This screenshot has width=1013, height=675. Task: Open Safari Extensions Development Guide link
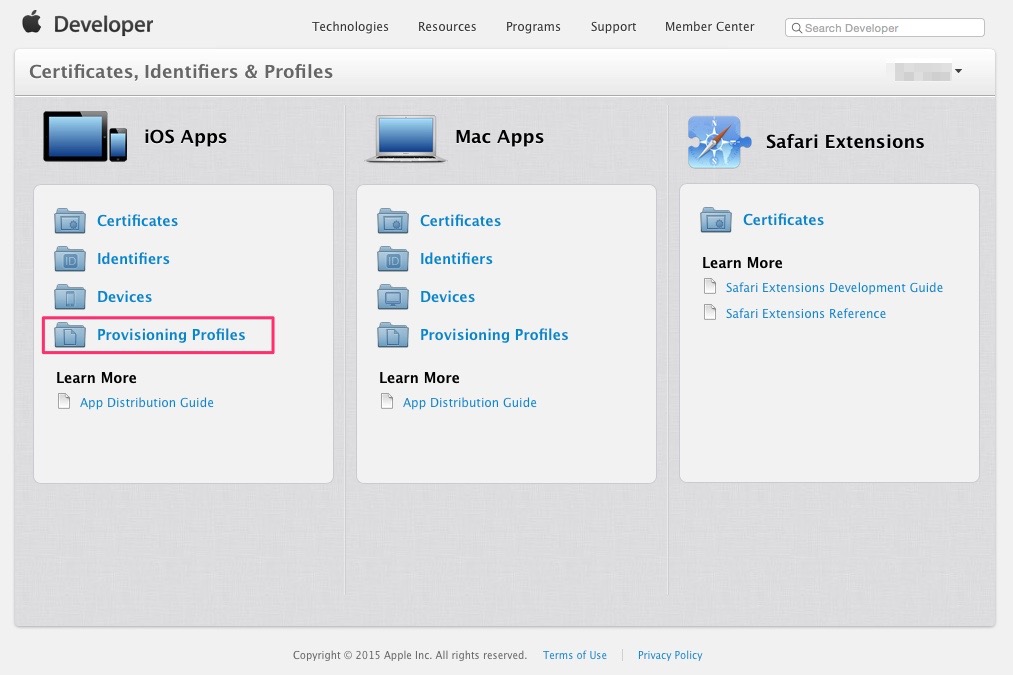[834, 287]
